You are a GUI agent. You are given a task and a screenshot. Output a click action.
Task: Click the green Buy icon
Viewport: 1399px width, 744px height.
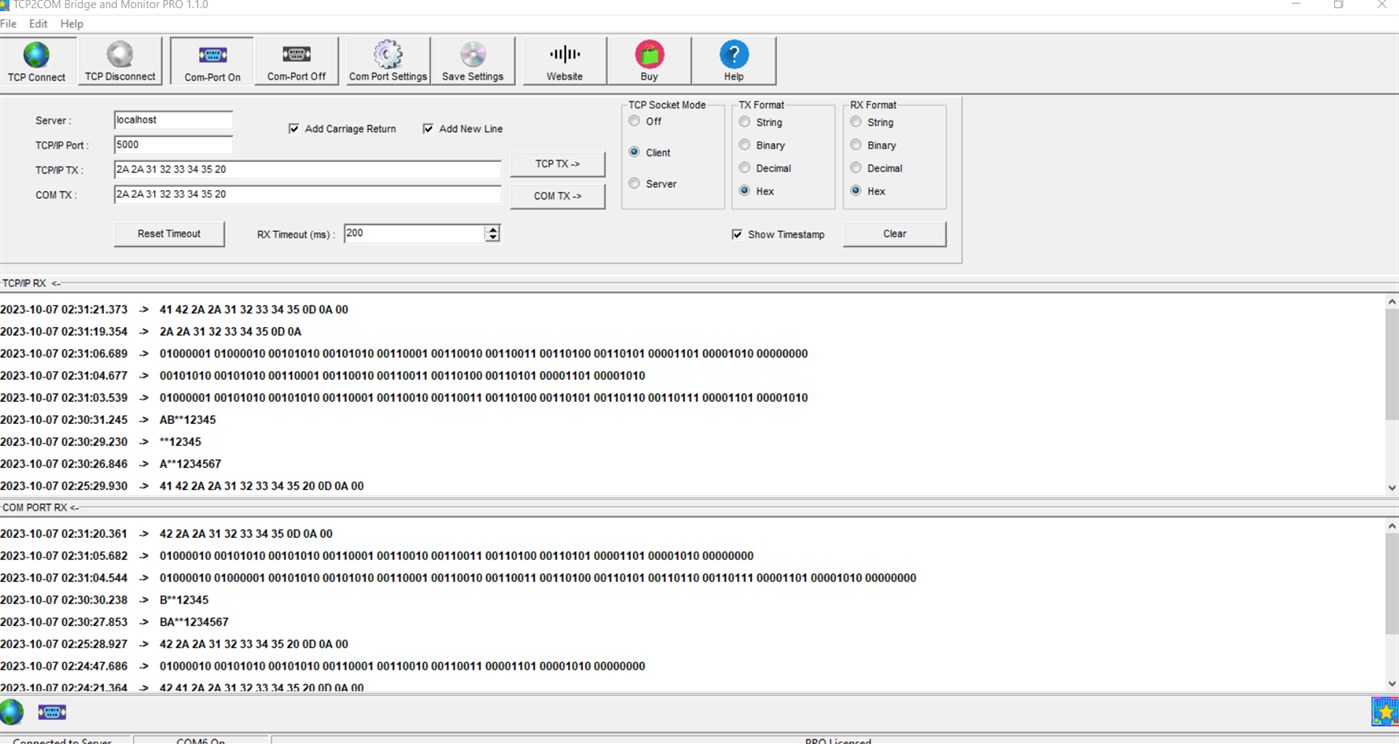[x=649, y=60]
